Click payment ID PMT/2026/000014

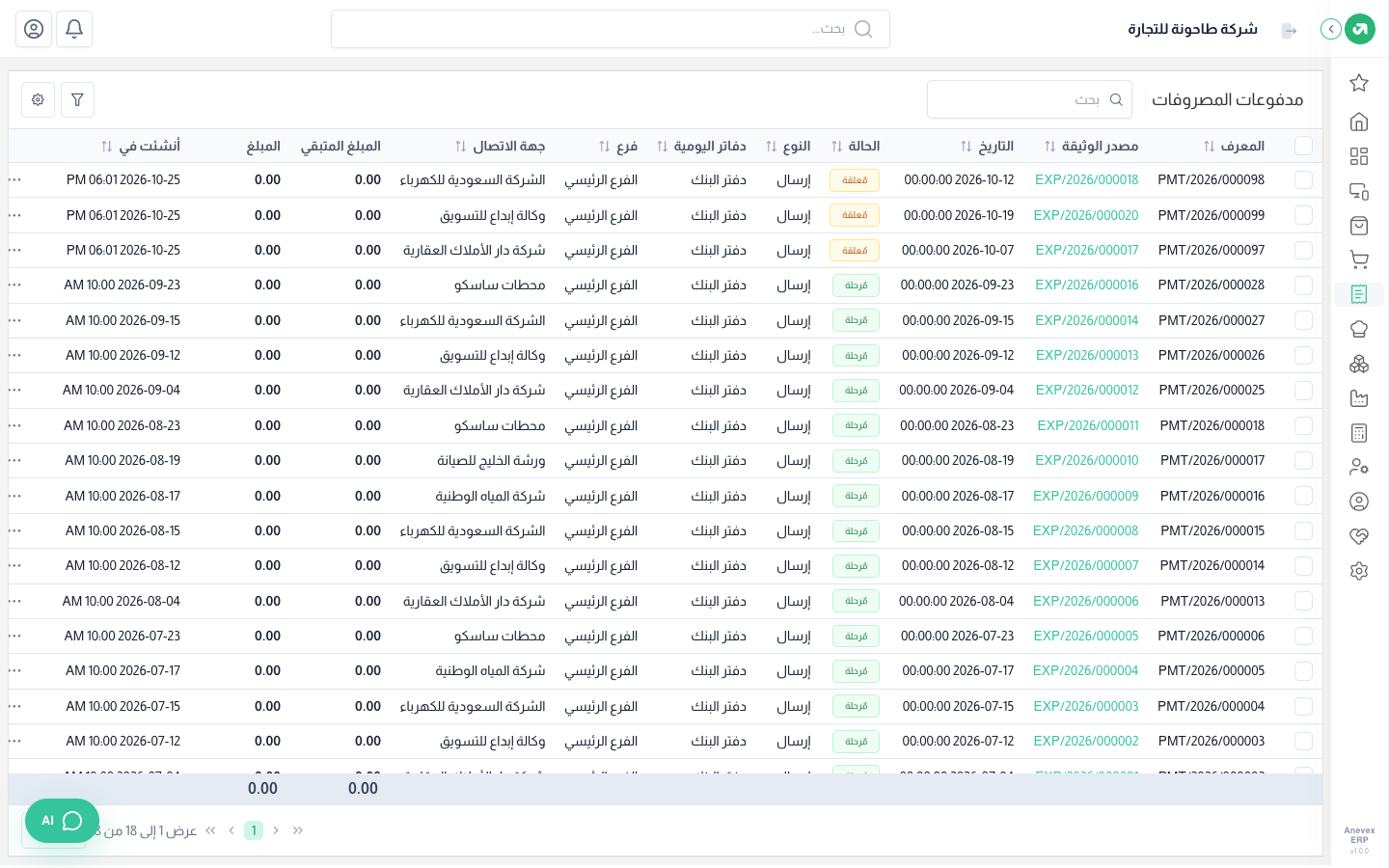pos(1212,566)
